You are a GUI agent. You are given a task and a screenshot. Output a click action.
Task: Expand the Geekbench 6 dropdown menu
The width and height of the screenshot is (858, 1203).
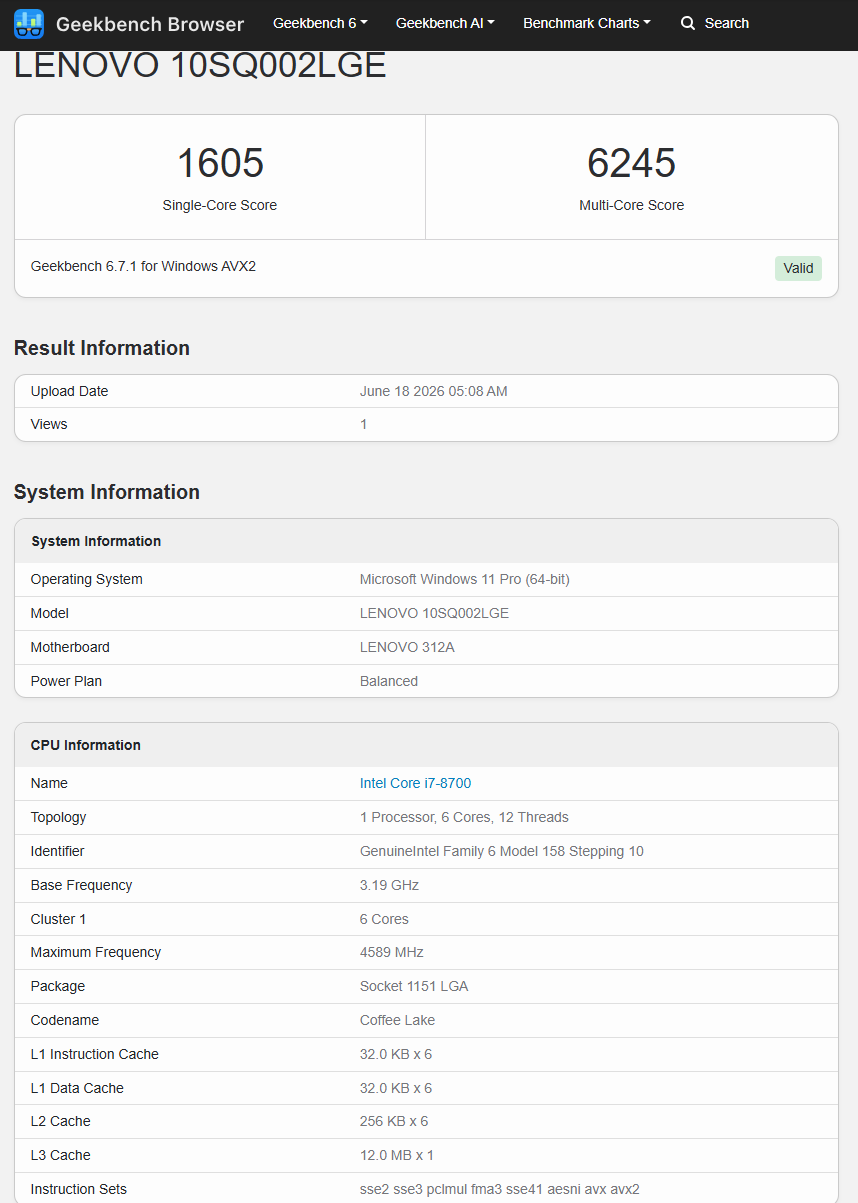coord(320,23)
